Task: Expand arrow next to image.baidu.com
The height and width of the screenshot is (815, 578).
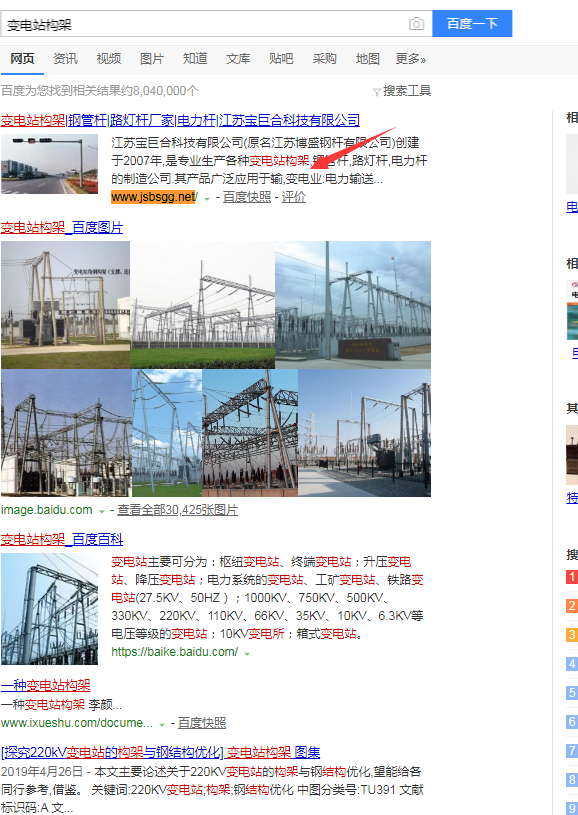Action: [102, 511]
